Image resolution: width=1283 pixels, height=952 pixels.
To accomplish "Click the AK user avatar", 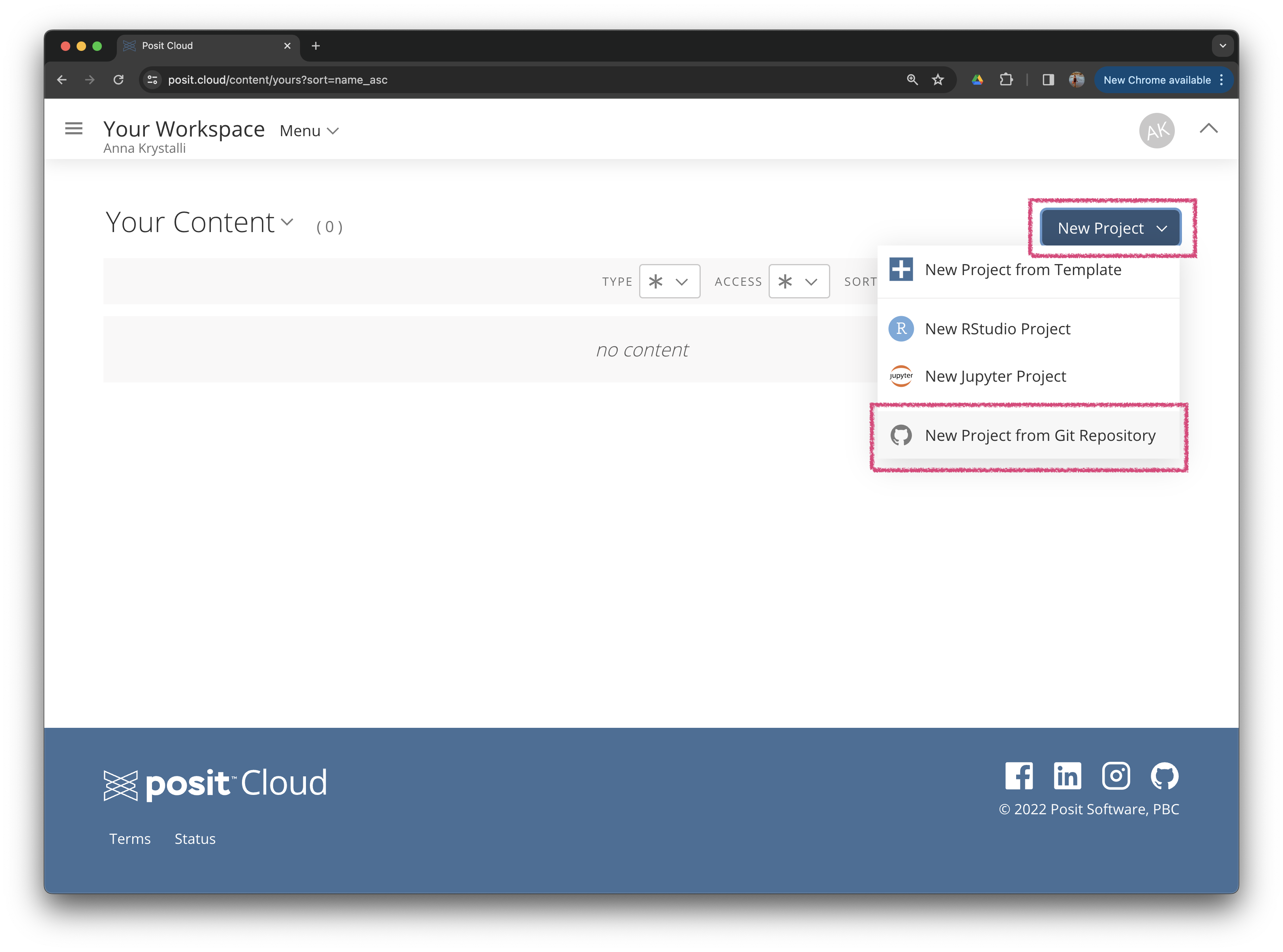I will tap(1156, 131).
